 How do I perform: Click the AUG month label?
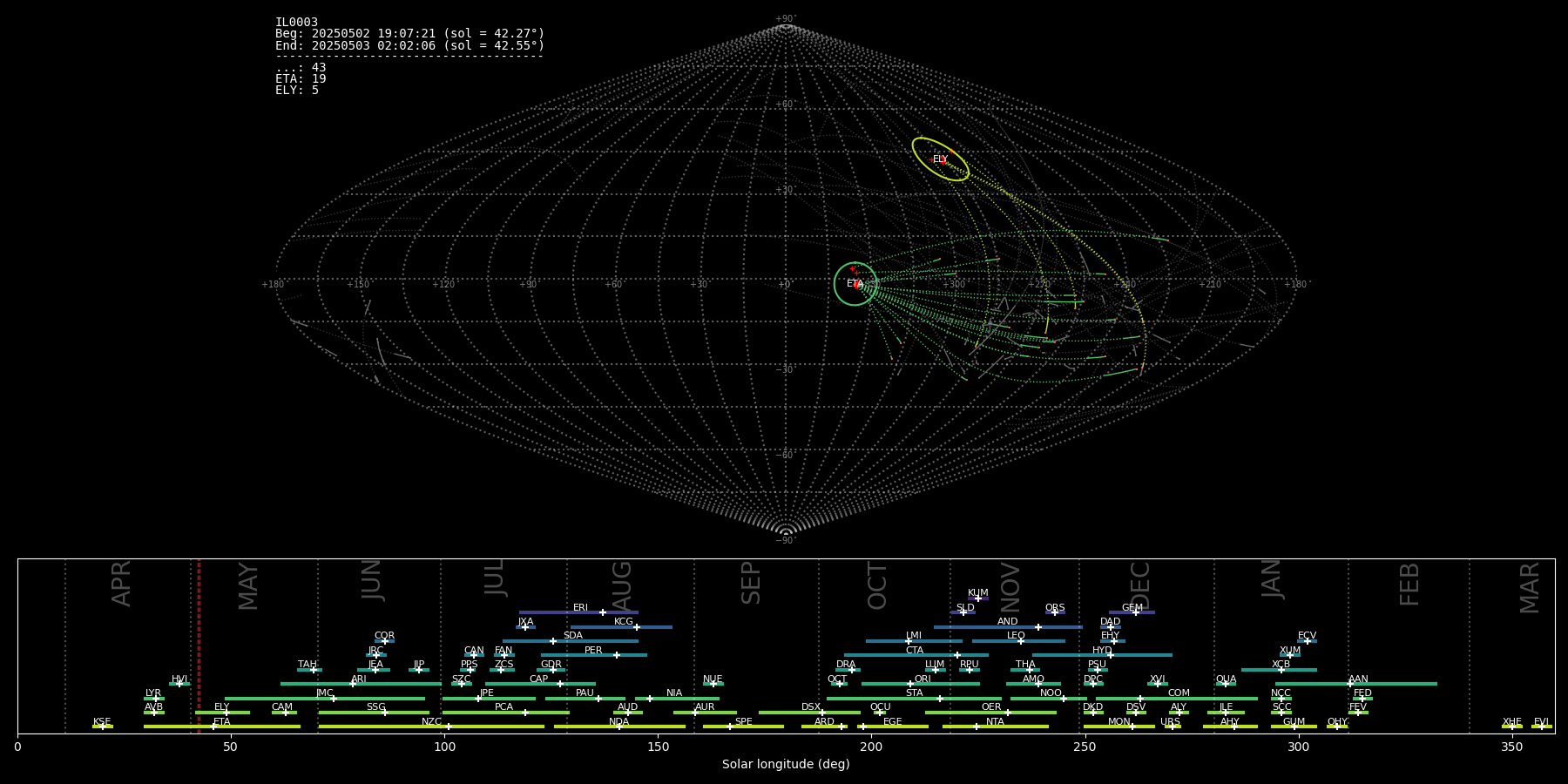(x=622, y=585)
